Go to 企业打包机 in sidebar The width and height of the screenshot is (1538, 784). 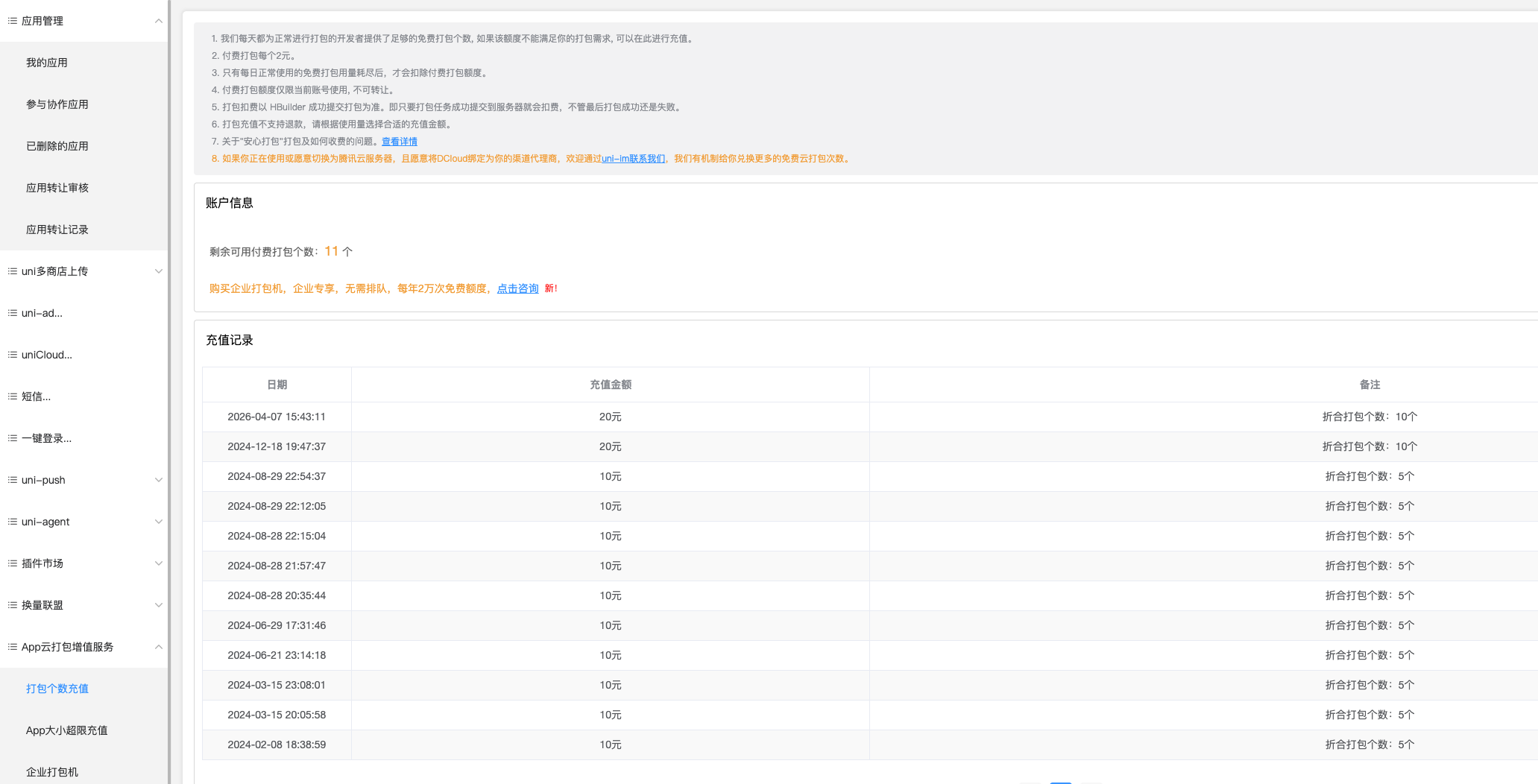pyautogui.click(x=52, y=772)
